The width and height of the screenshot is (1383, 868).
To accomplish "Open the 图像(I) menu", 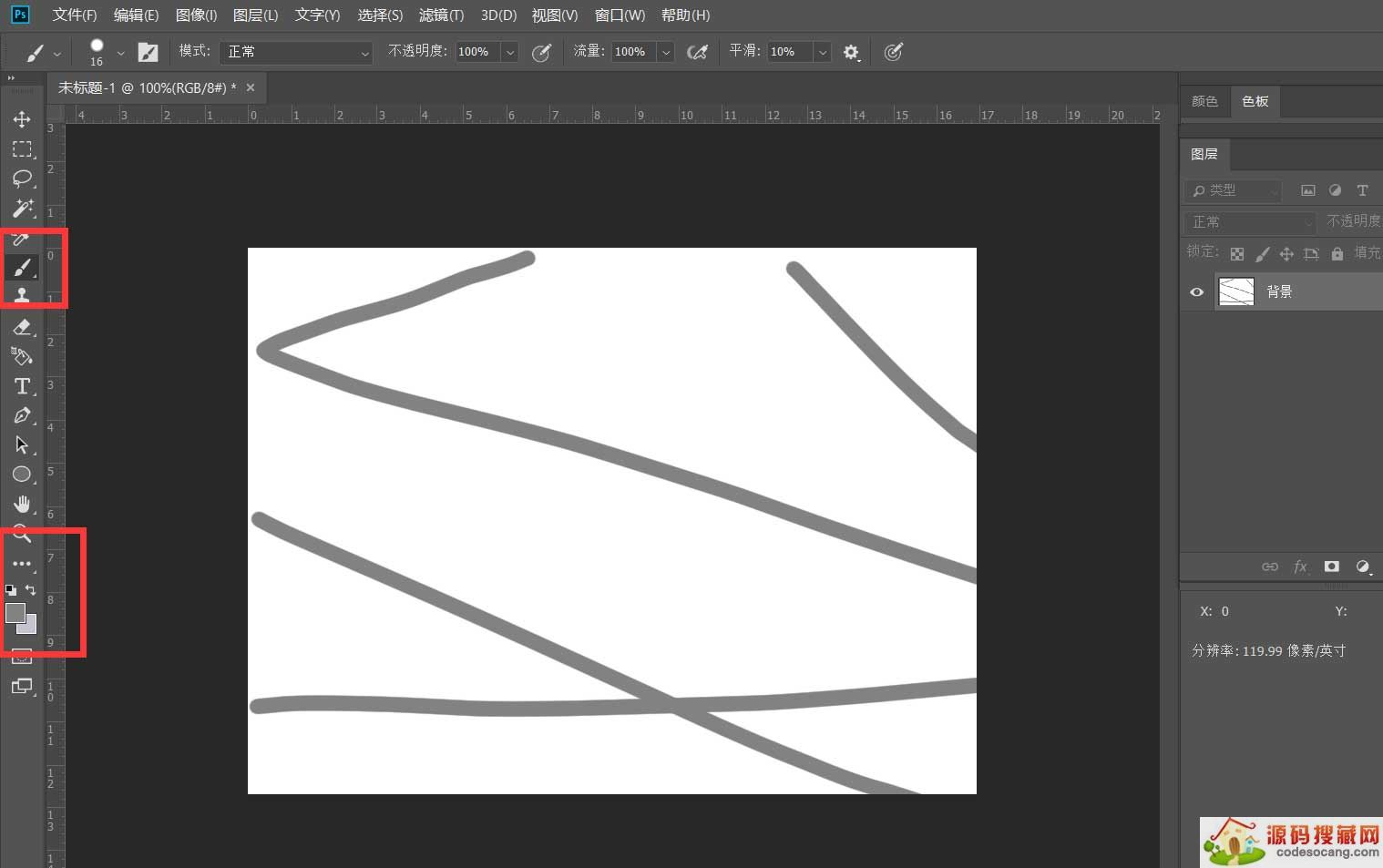I will coord(196,15).
